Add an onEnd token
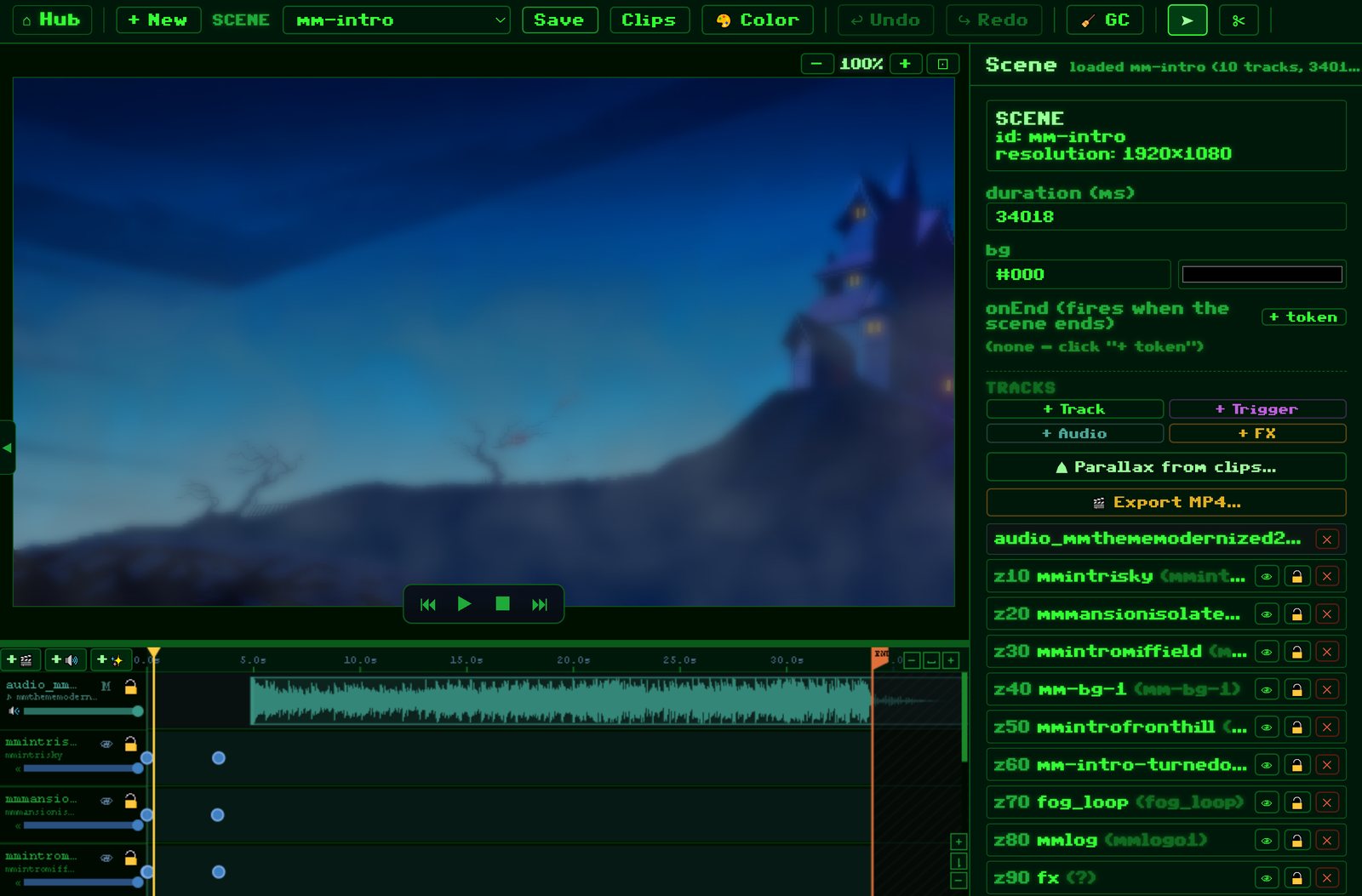 point(1303,317)
